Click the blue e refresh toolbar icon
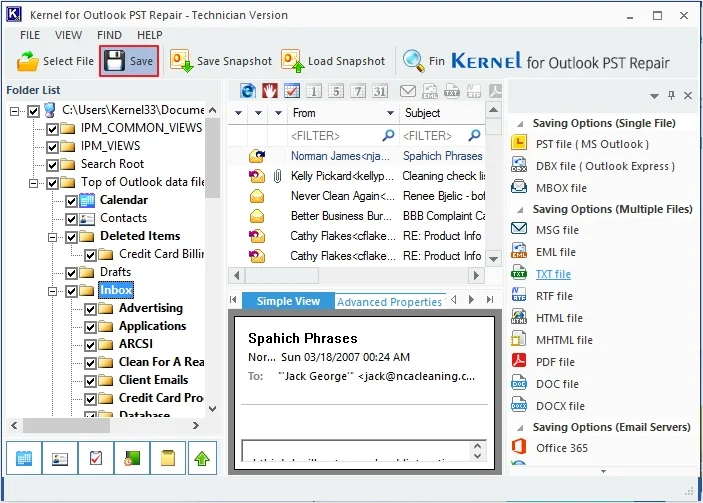The height and width of the screenshot is (503, 703). coord(248,91)
